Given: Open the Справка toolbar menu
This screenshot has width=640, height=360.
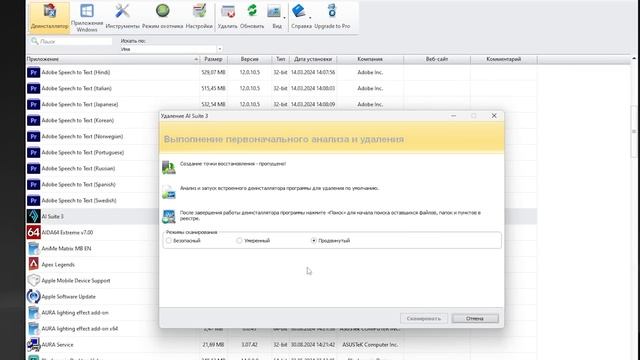Looking at the screenshot, I should point(301,16).
